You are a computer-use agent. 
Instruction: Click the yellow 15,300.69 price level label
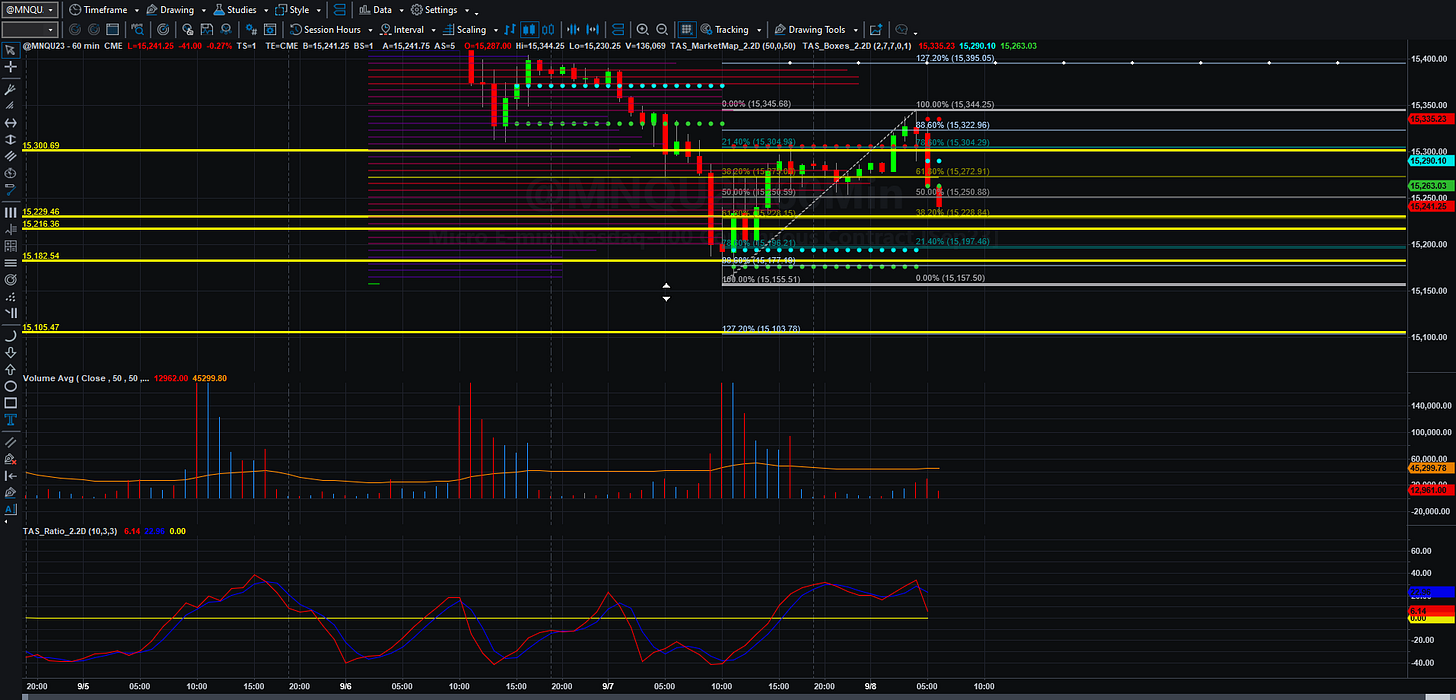(x=41, y=146)
